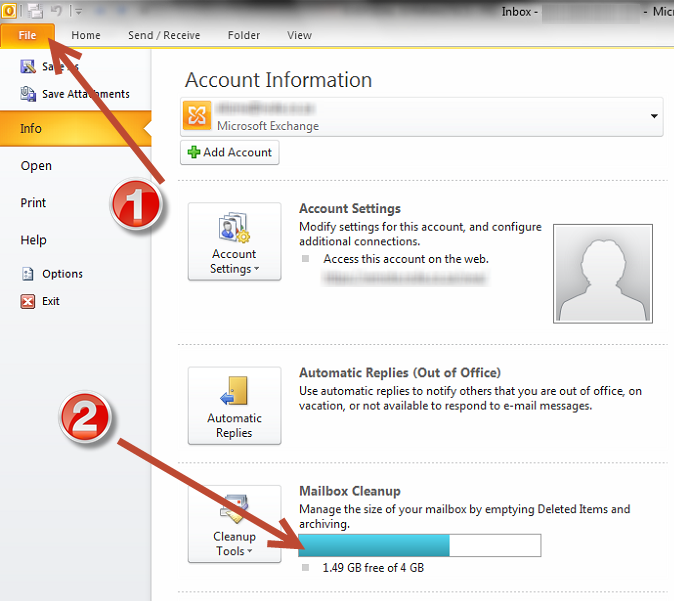
Task: Open the File tab
Action: pyautogui.click(x=27, y=35)
